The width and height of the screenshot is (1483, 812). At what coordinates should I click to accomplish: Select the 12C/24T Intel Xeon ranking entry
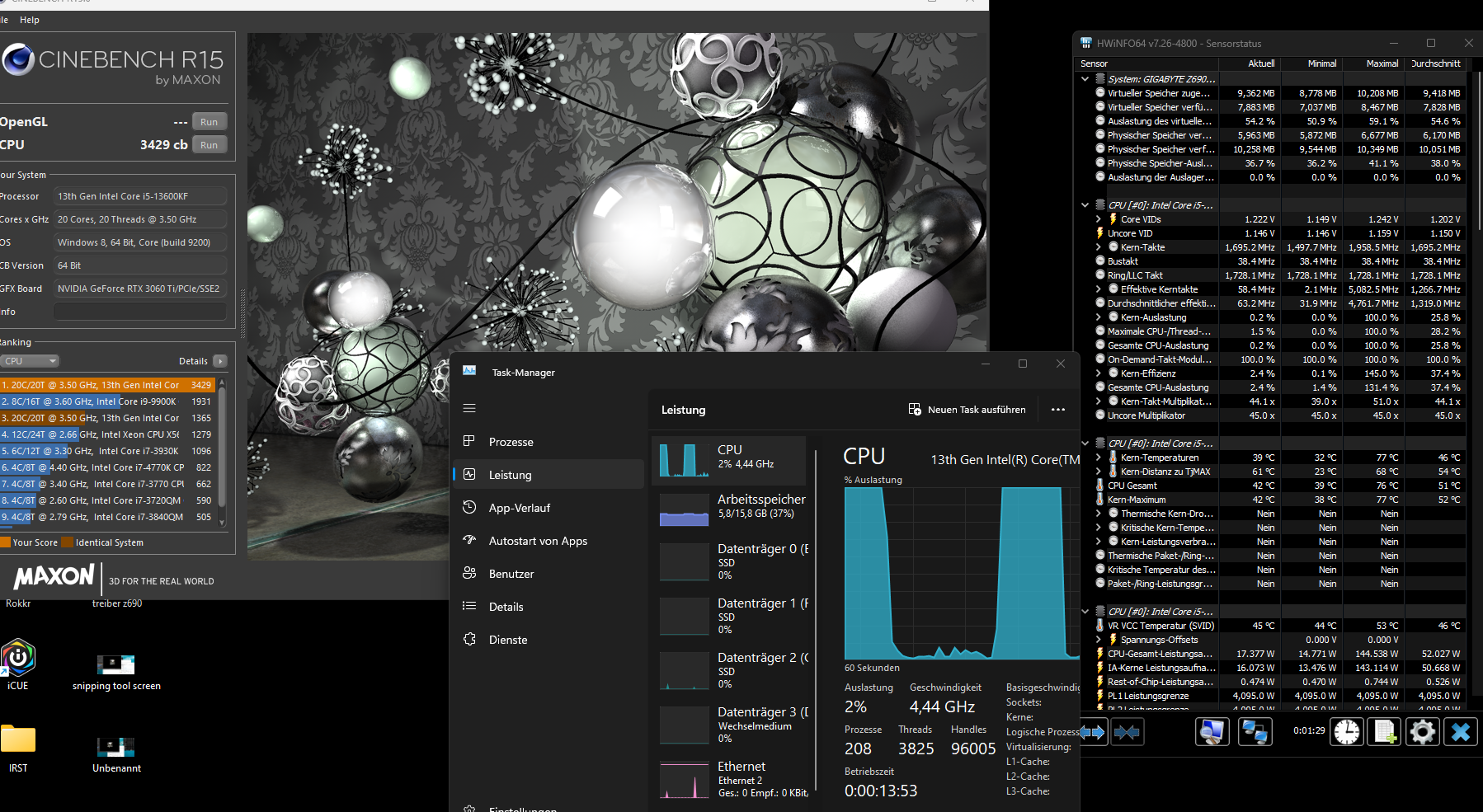click(x=107, y=434)
